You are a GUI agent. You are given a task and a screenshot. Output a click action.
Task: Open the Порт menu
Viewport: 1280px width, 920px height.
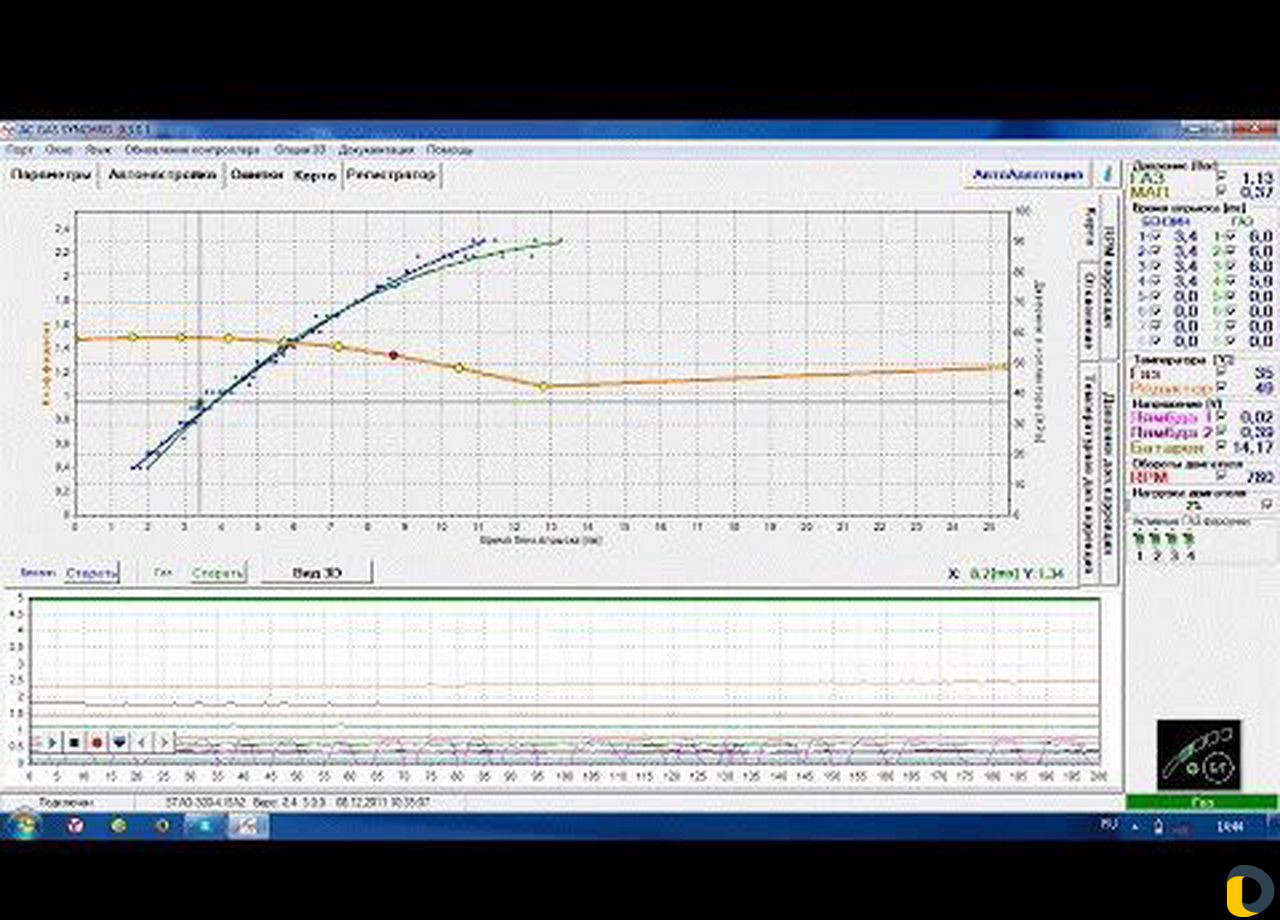pos(20,149)
